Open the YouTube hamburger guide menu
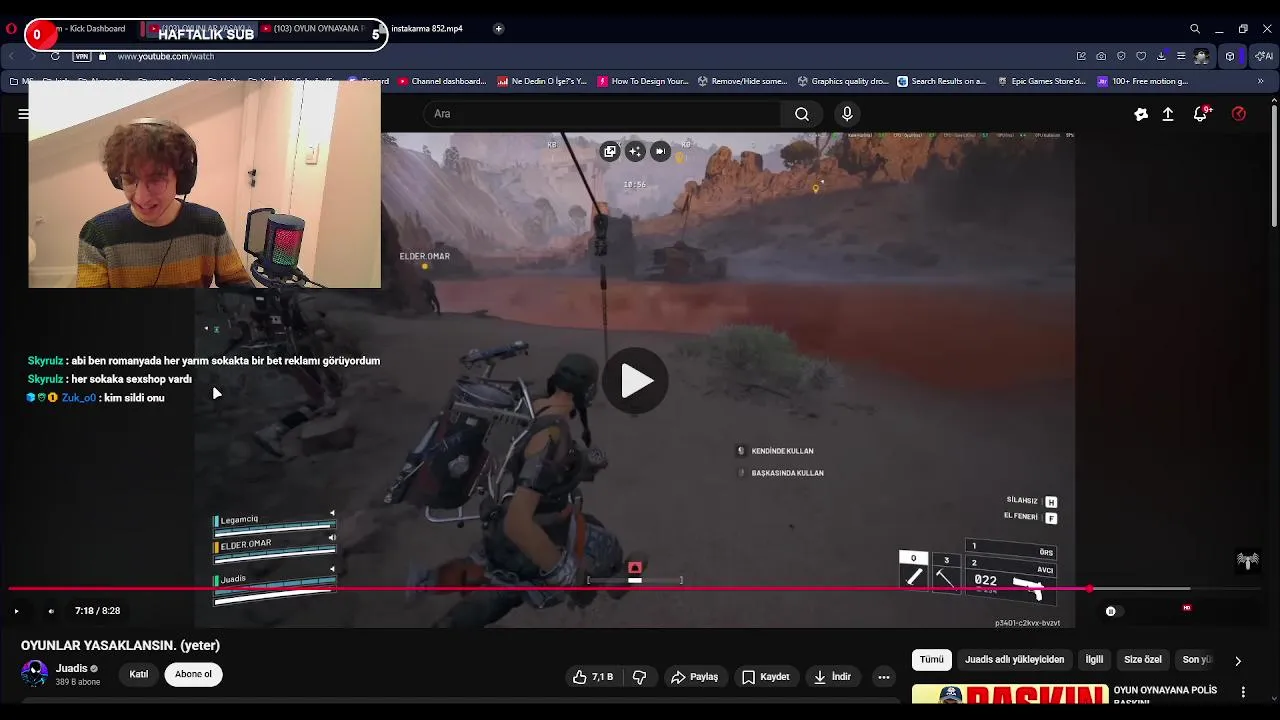 23,114
